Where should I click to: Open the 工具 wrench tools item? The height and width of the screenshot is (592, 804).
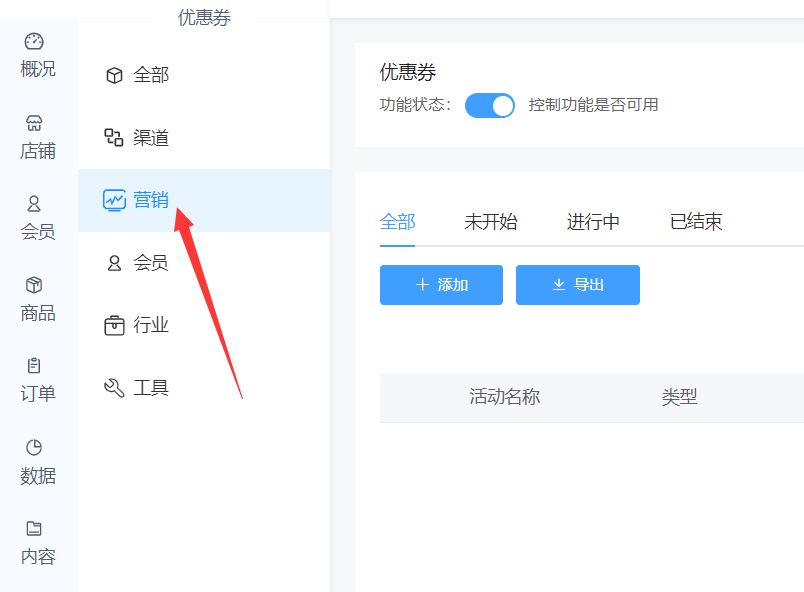pos(137,388)
